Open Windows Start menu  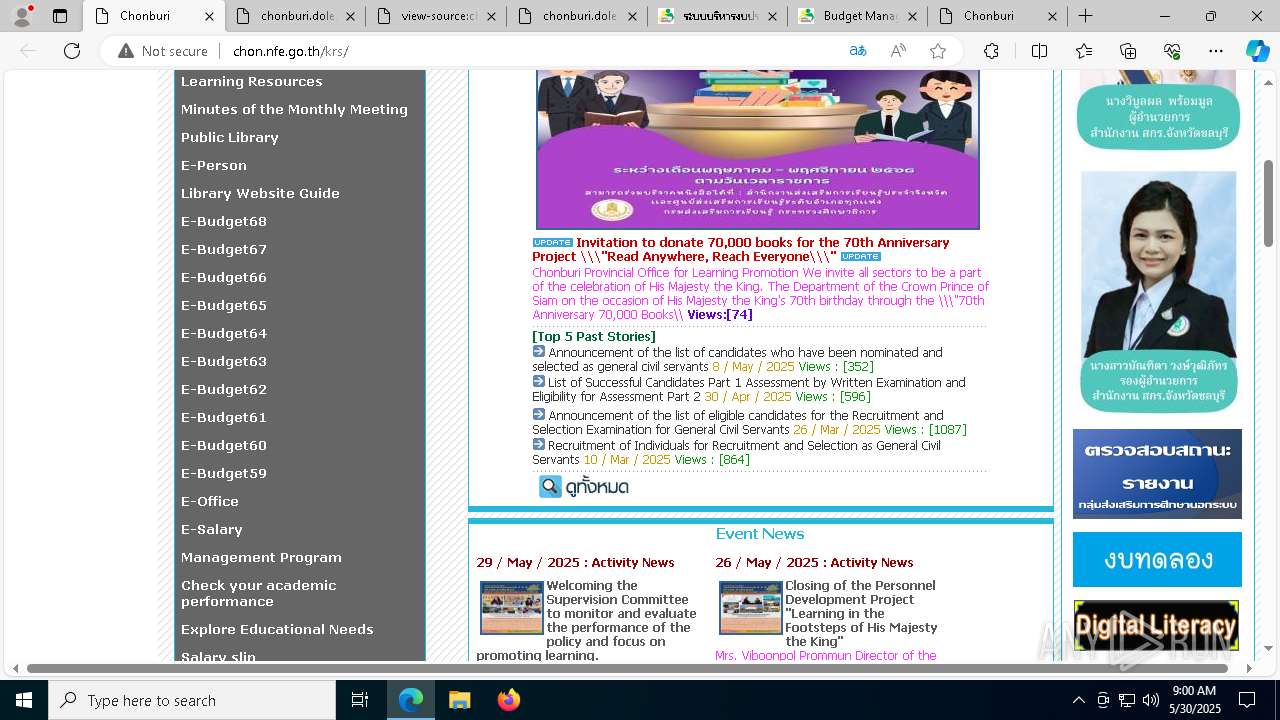24,700
